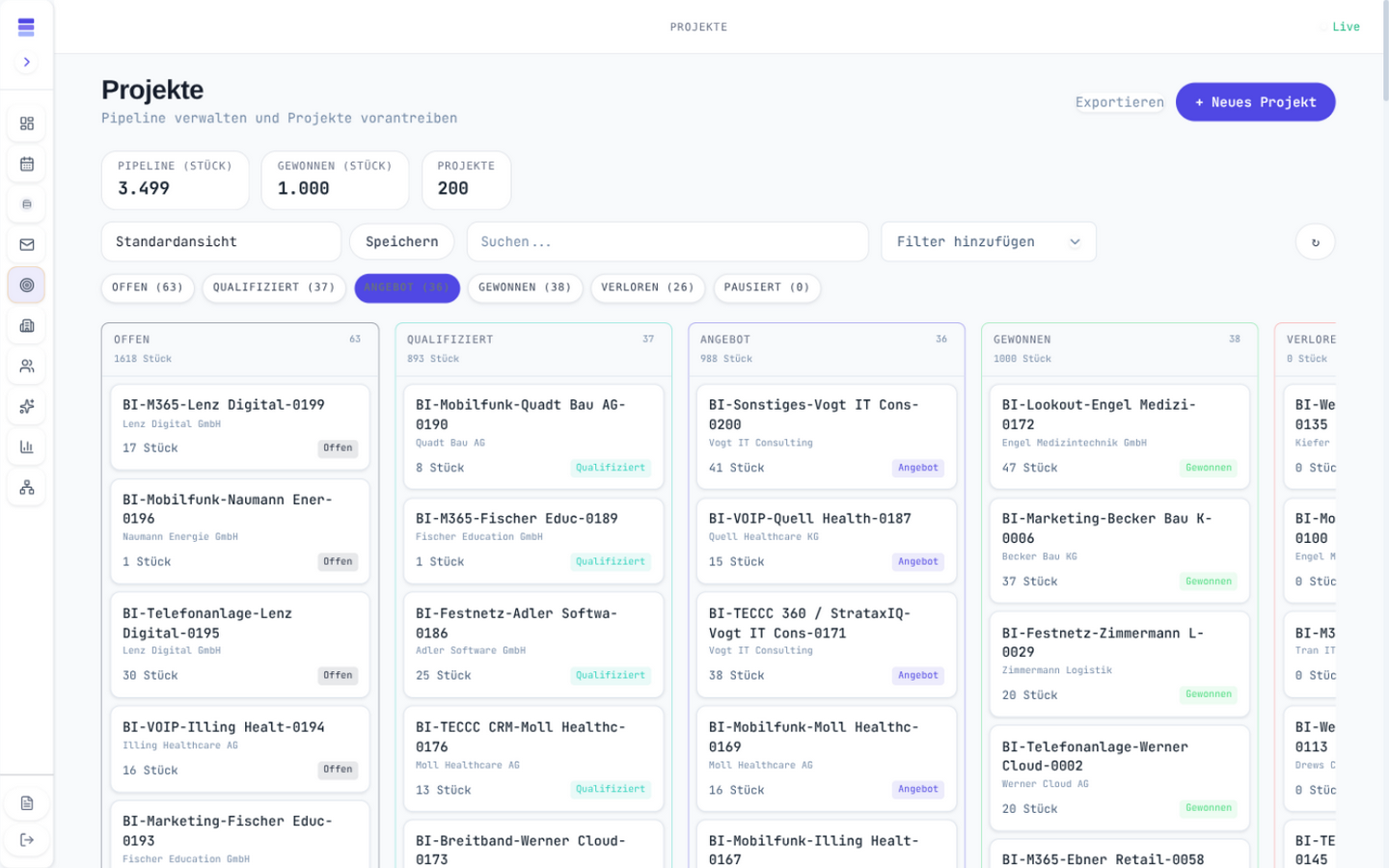Select the VERLOREN (26) filter tab
The height and width of the screenshot is (868, 1389).
pos(648,287)
